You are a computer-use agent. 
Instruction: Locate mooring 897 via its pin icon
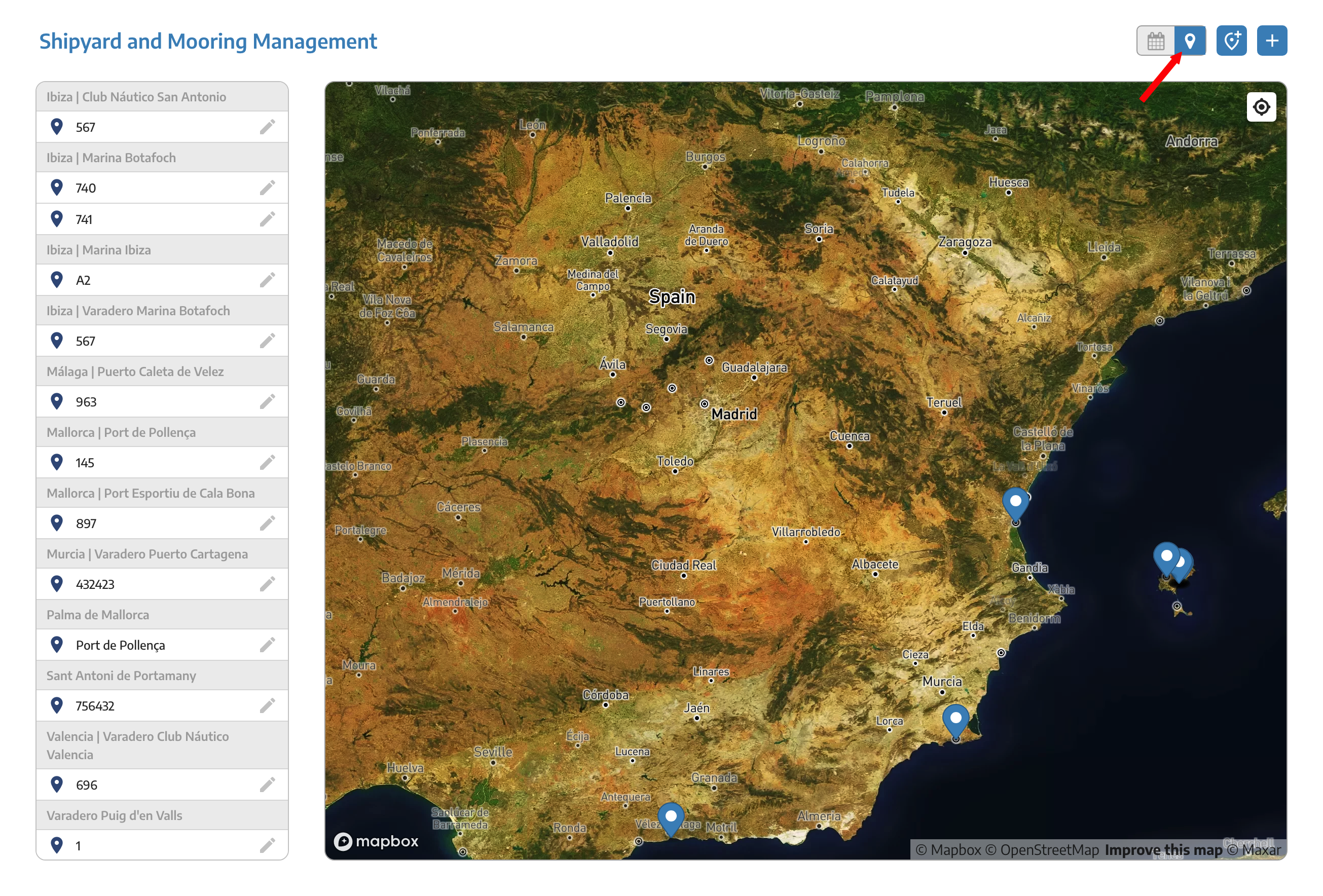tap(56, 522)
